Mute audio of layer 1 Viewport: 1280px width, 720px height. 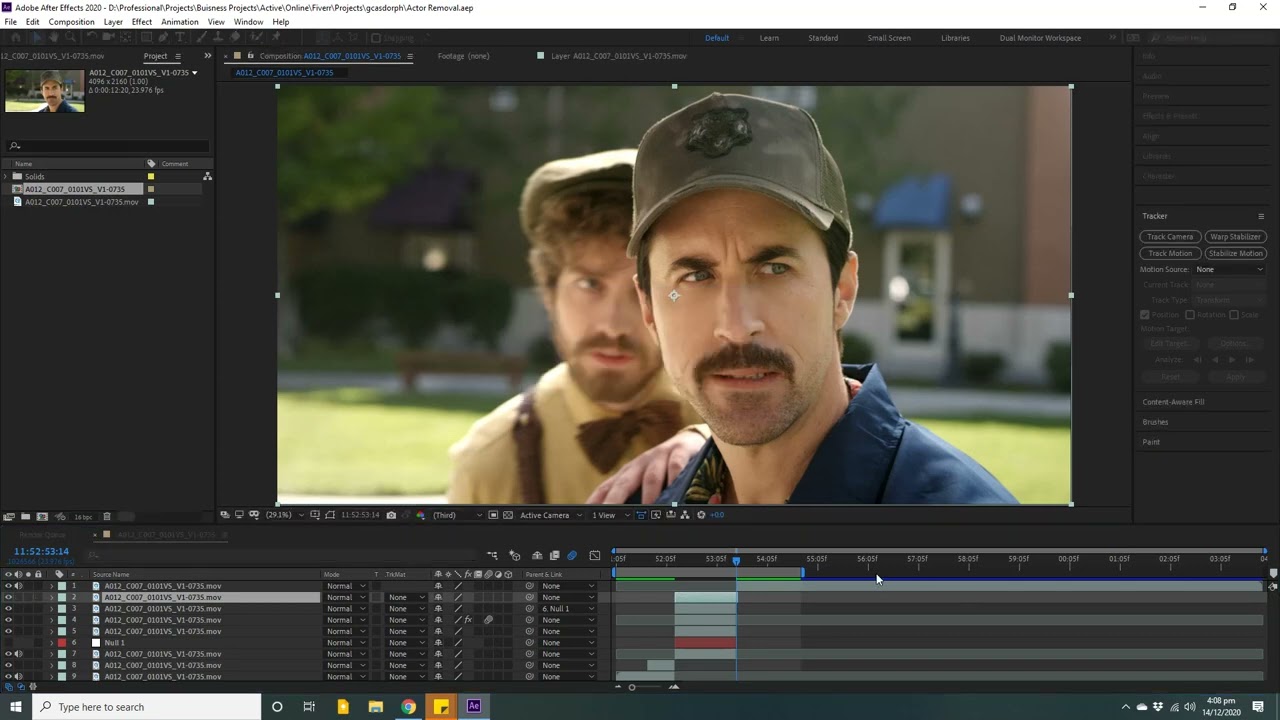coord(18,586)
